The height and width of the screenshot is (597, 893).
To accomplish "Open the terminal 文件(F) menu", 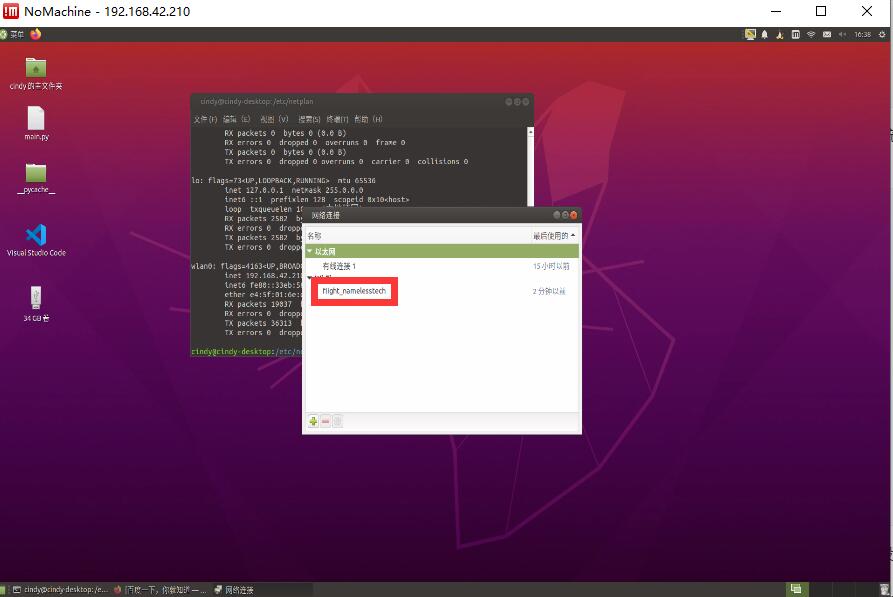I will pyautogui.click(x=205, y=119).
